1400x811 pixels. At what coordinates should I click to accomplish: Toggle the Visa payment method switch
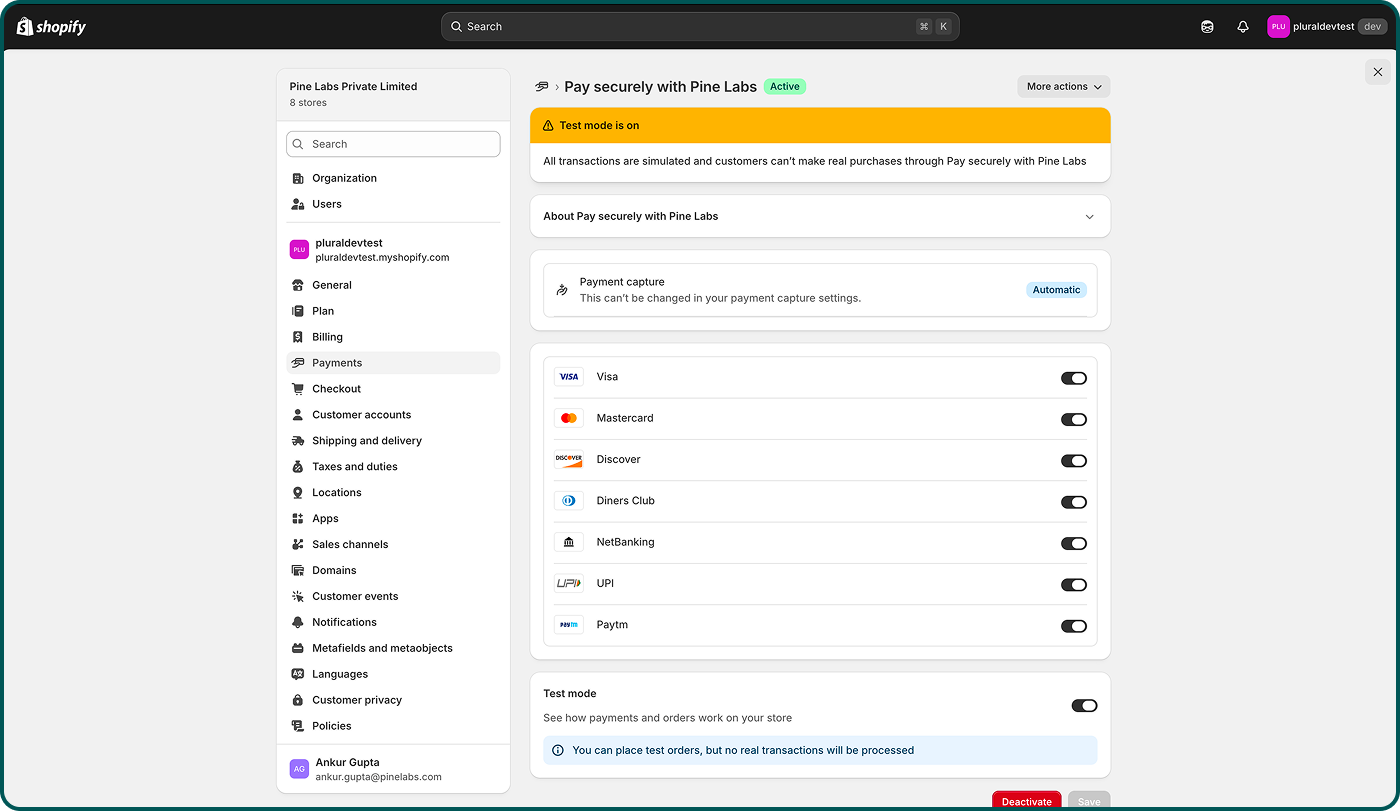(x=1073, y=378)
